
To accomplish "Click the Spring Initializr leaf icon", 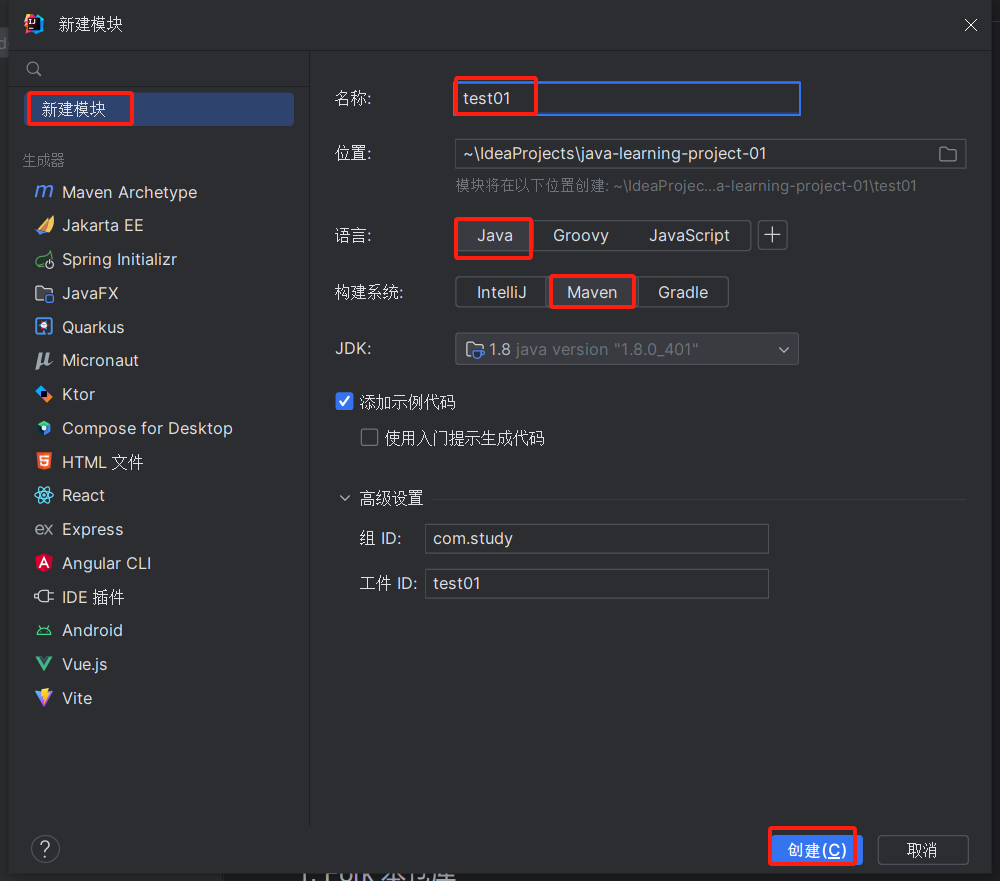I will click(x=44, y=260).
